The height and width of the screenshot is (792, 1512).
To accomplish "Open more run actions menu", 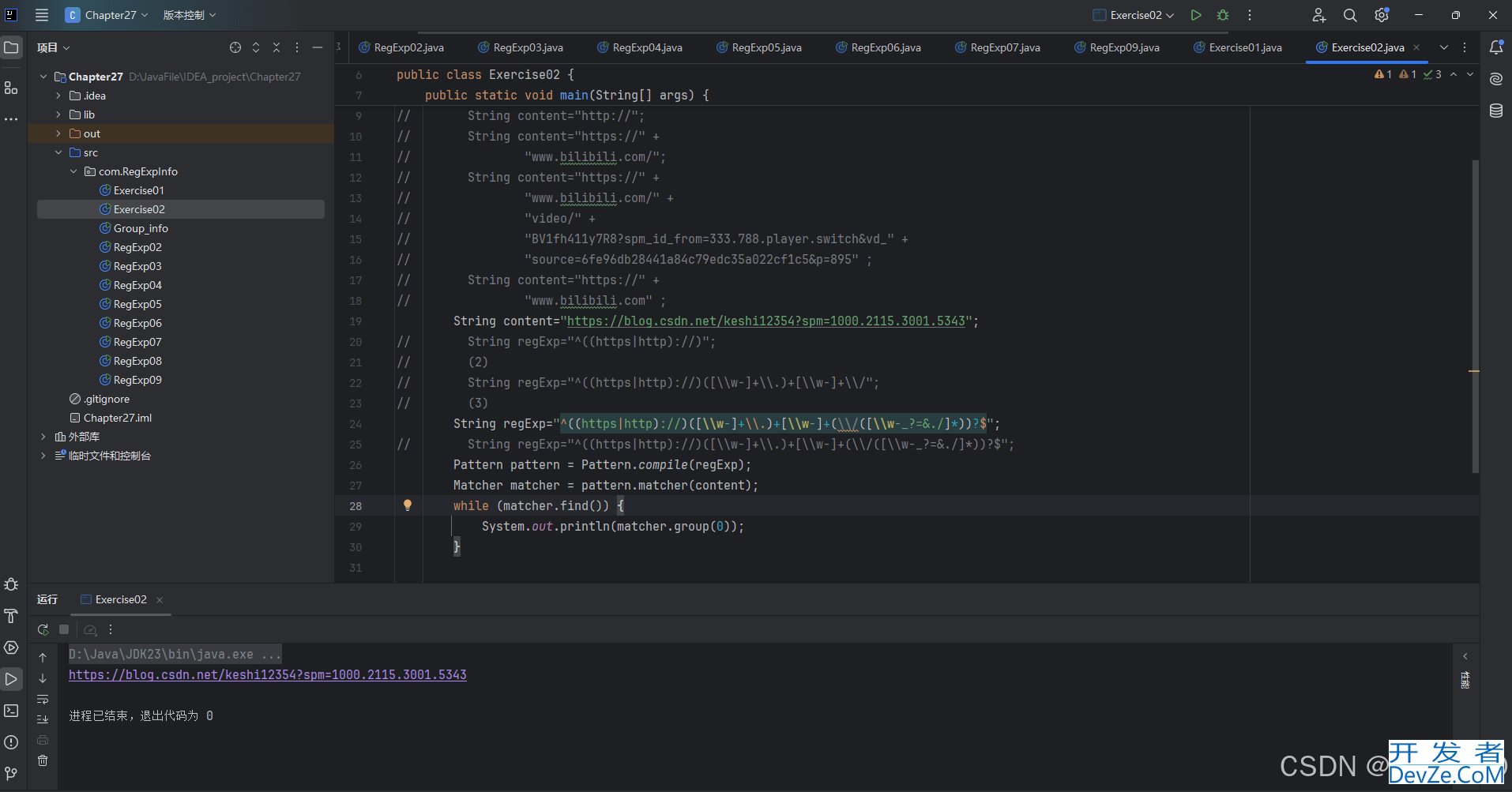I will pos(1249,15).
